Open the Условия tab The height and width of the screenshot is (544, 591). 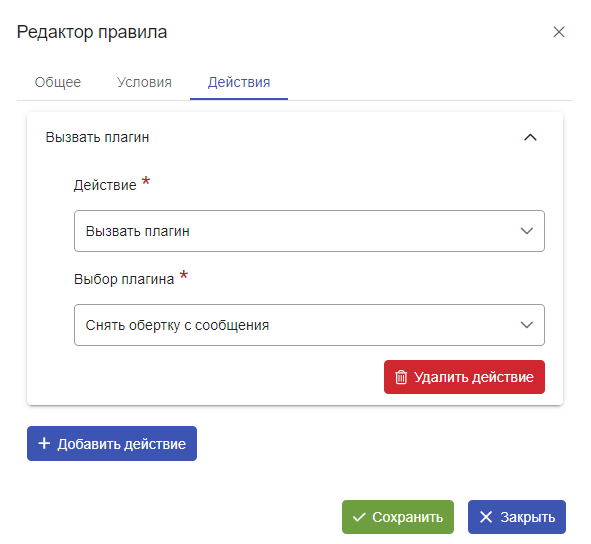tap(144, 82)
